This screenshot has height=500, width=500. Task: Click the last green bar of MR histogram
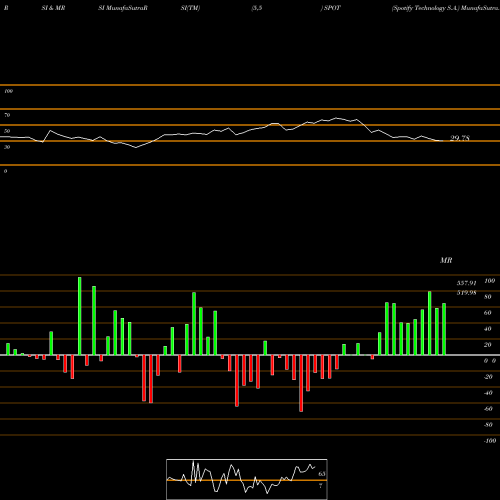pos(444,329)
